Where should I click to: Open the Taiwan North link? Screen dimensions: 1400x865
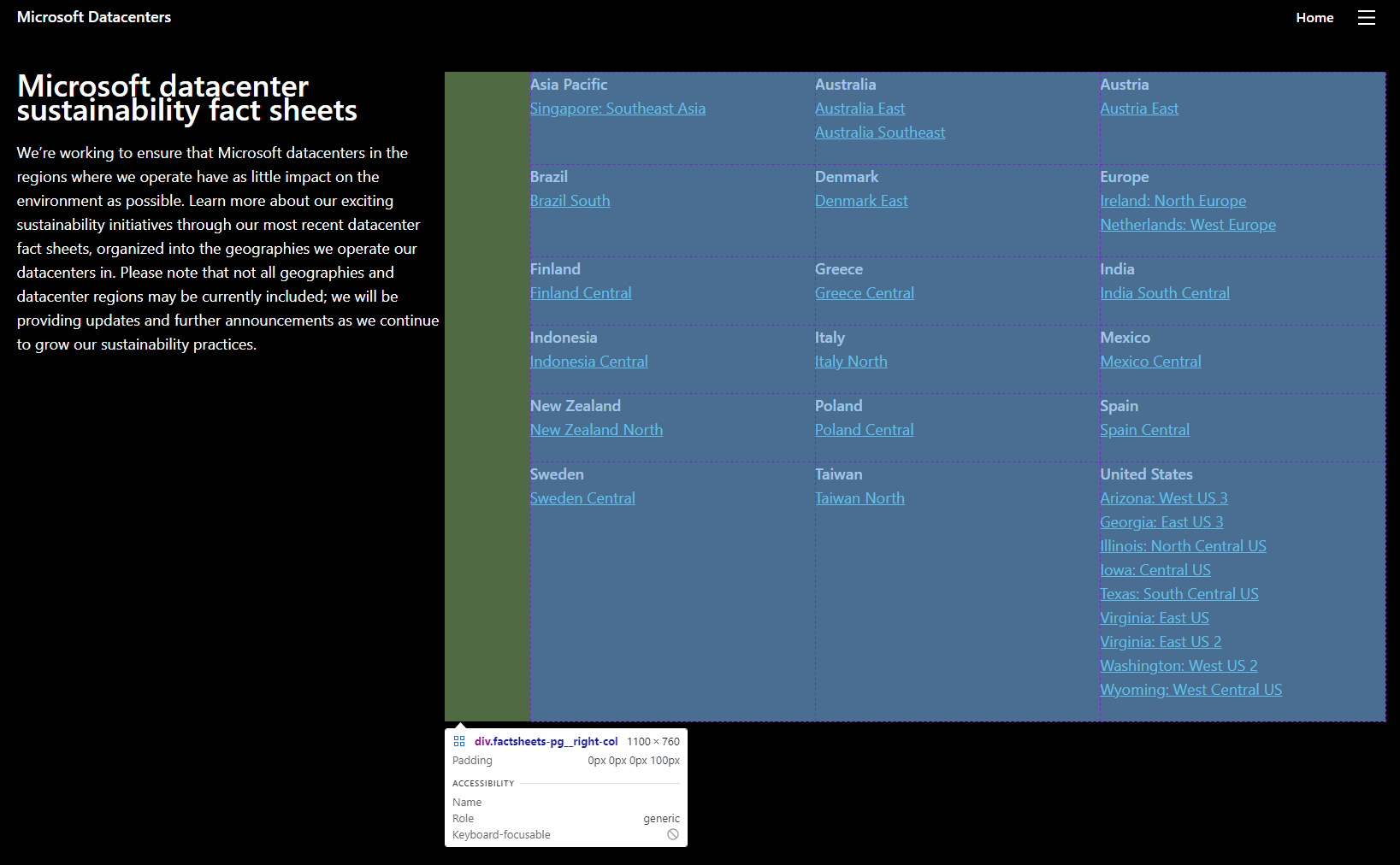click(859, 498)
